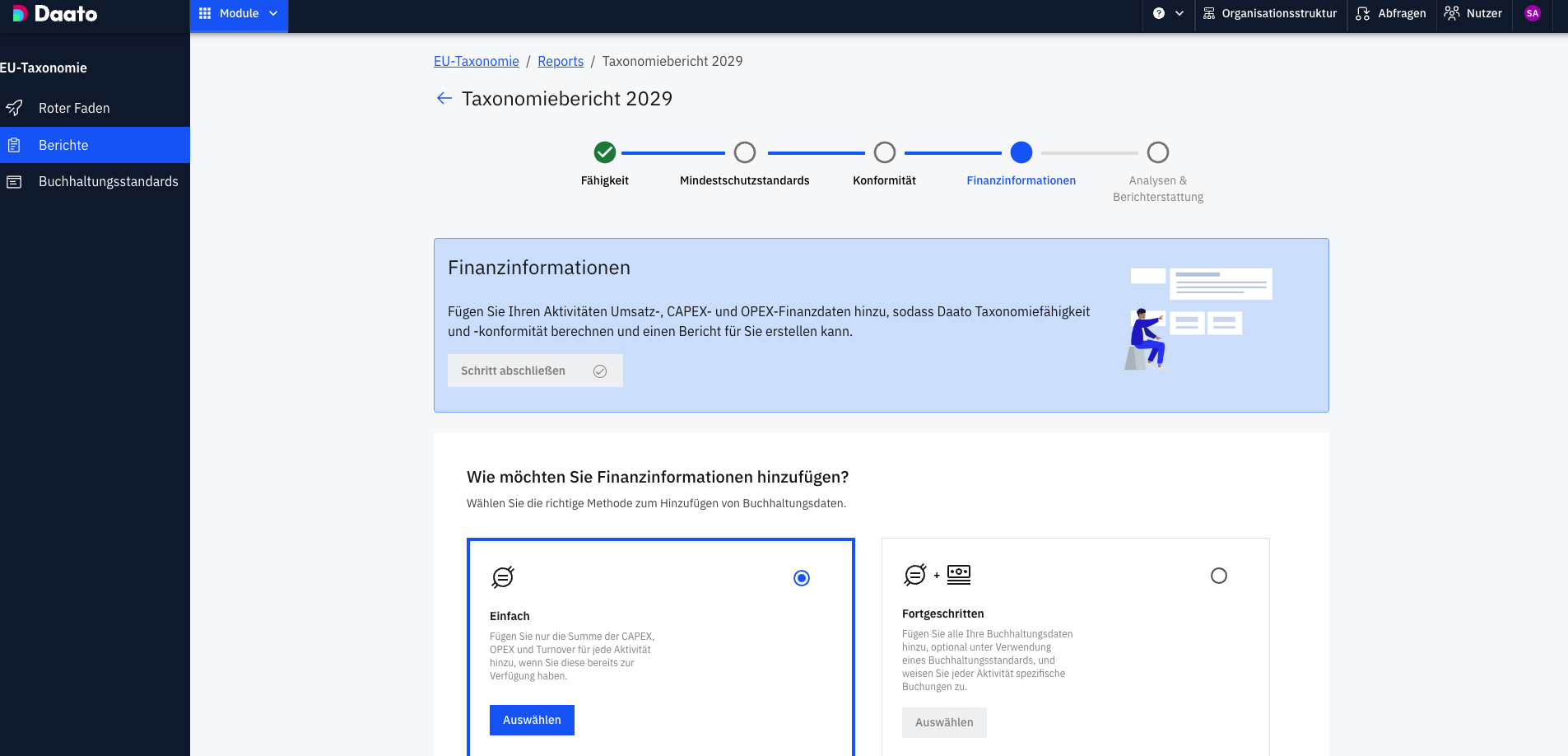Click the Fortgeschritten chat bubble icon

(915, 575)
